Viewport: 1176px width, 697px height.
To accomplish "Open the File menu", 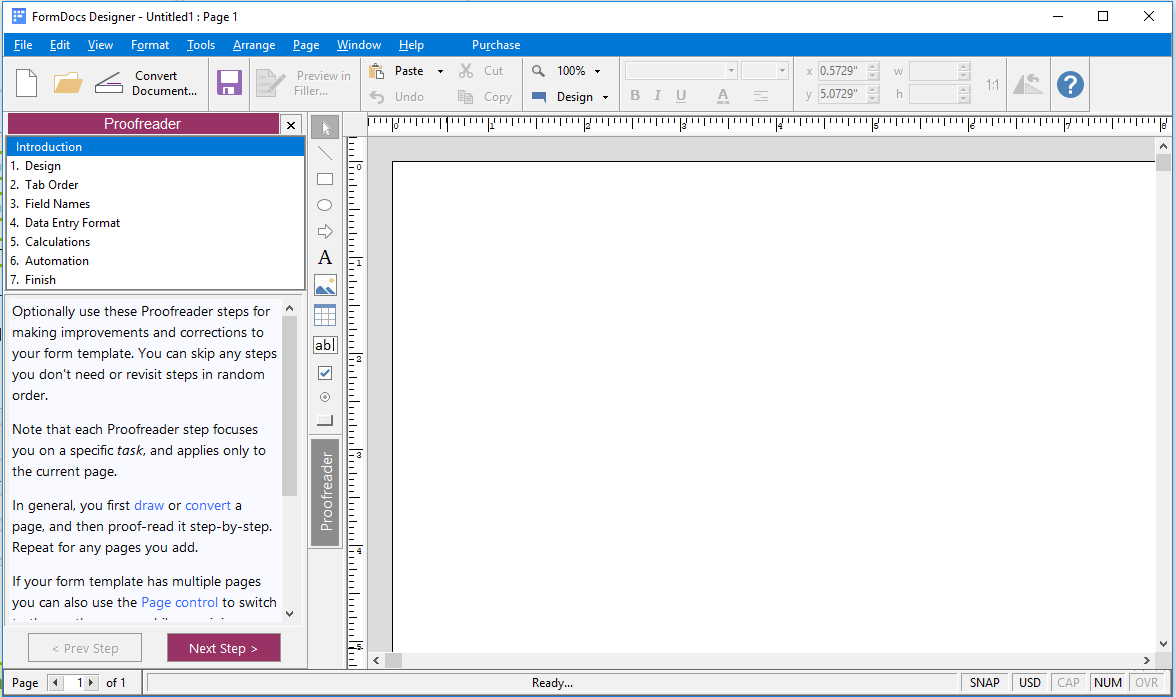I will pyautogui.click(x=23, y=45).
